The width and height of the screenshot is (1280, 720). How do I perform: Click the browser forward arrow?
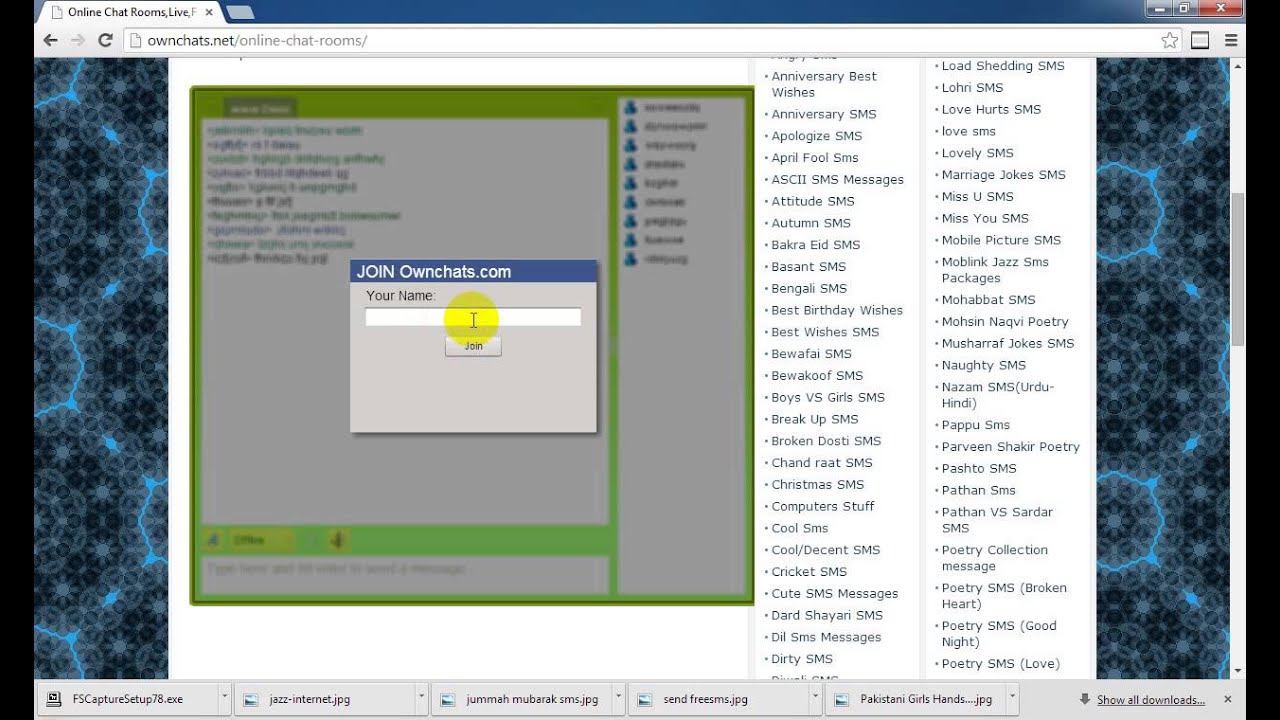coord(78,41)
